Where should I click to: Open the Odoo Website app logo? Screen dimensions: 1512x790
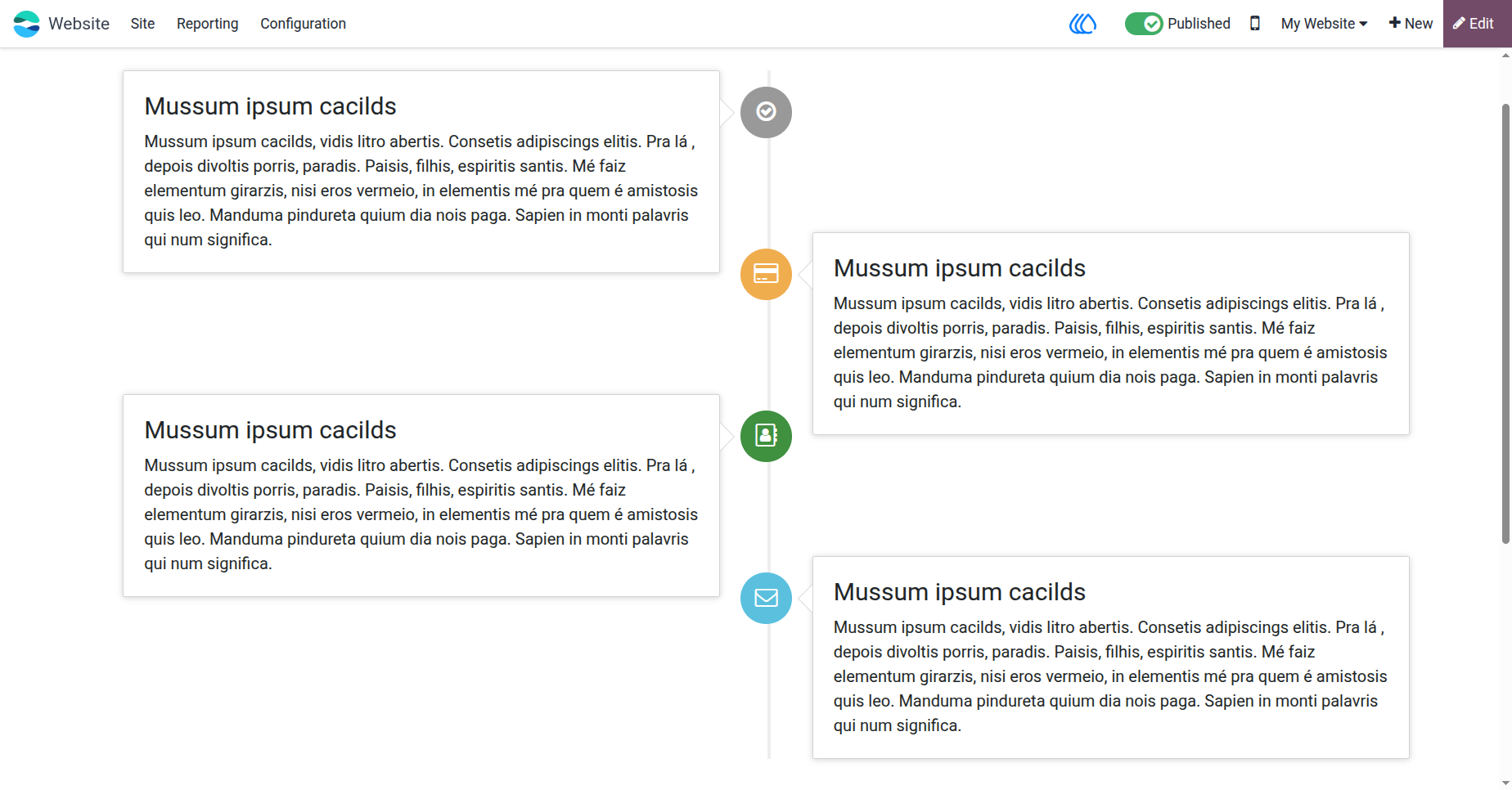26,24
